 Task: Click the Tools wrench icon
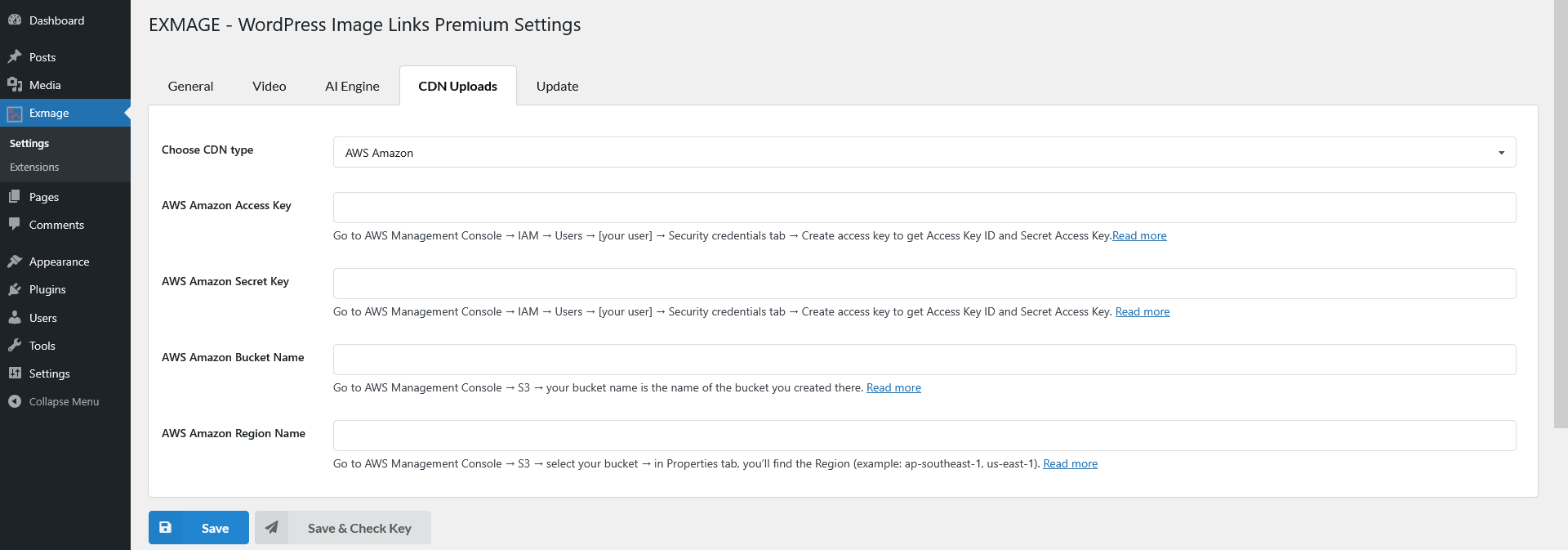[x=15, y=345]
